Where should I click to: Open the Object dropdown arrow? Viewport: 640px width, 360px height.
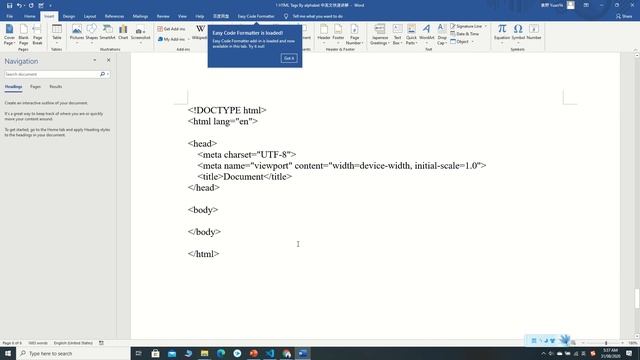click(x=473, y=42)
